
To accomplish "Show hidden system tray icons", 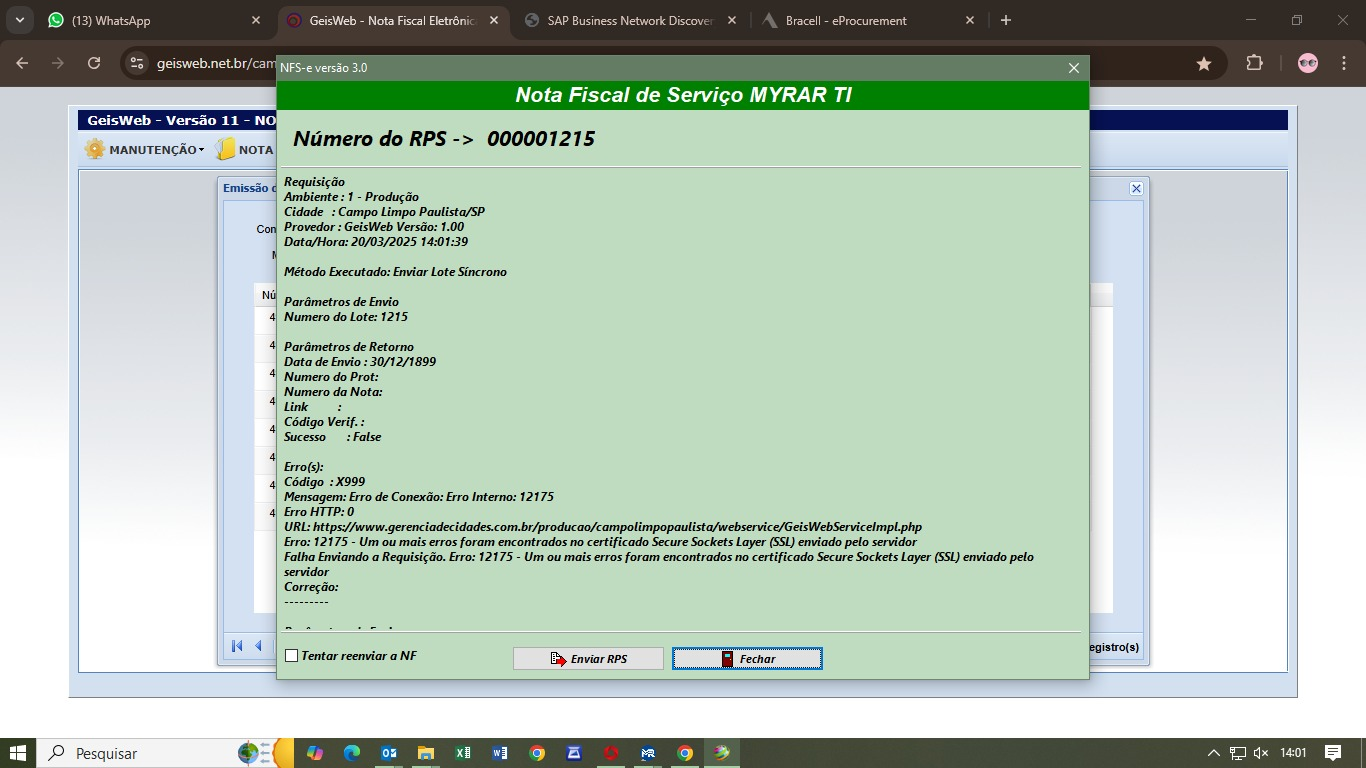I will click(x=1214, y=753).
